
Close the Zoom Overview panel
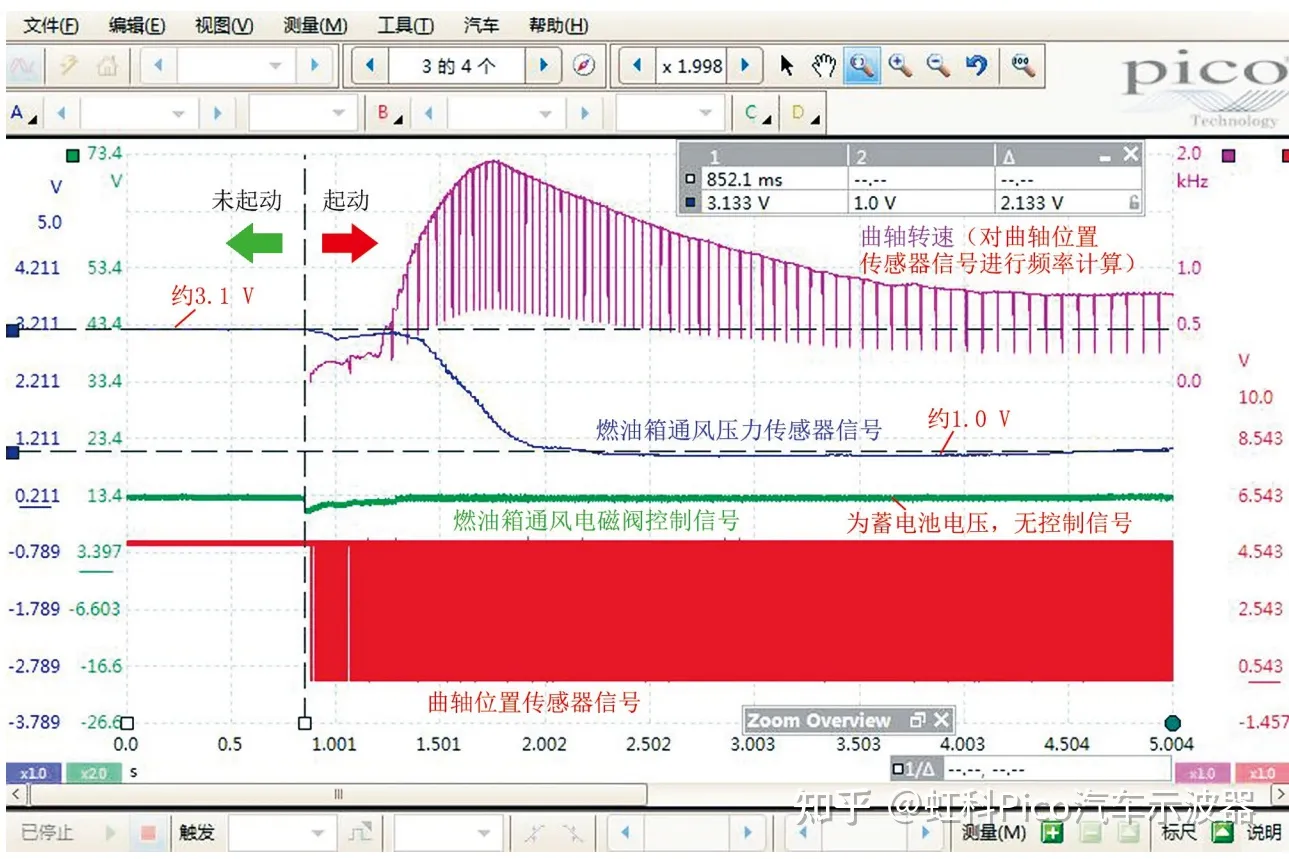[x=941, y=720]
